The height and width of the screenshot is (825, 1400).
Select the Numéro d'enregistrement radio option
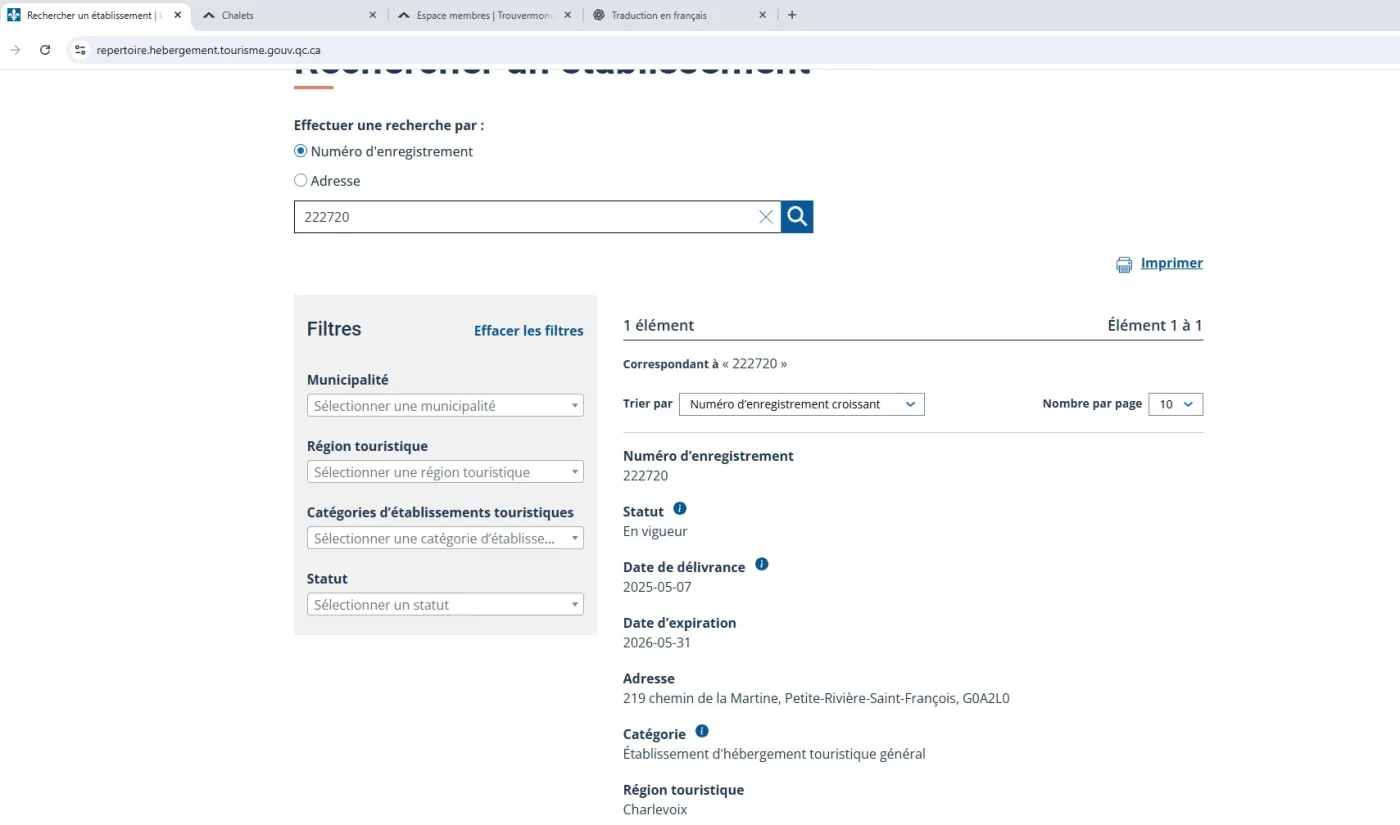point(300,151)
